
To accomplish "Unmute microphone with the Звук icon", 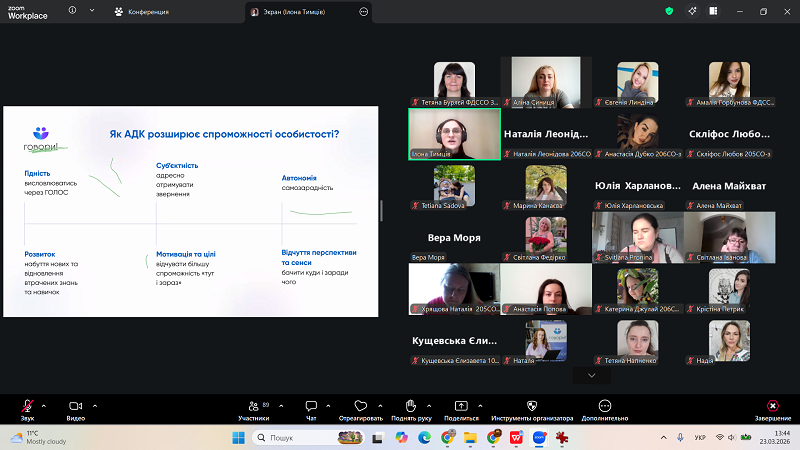I will coord(27,406).
